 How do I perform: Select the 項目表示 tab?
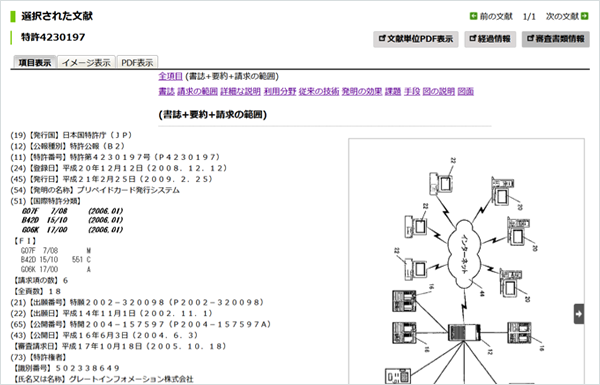[x=35, y=62]
